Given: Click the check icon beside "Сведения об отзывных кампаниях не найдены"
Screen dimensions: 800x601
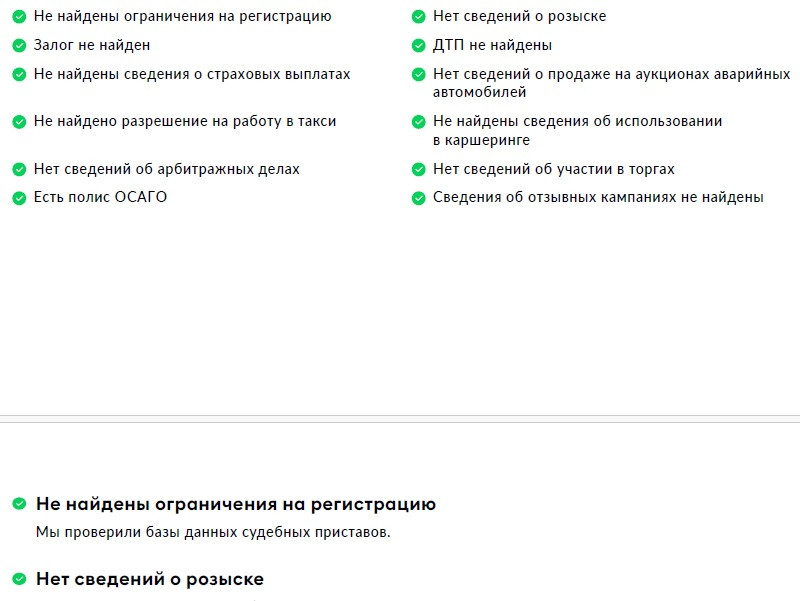Looking at the screenshot, I should (419, 198).
